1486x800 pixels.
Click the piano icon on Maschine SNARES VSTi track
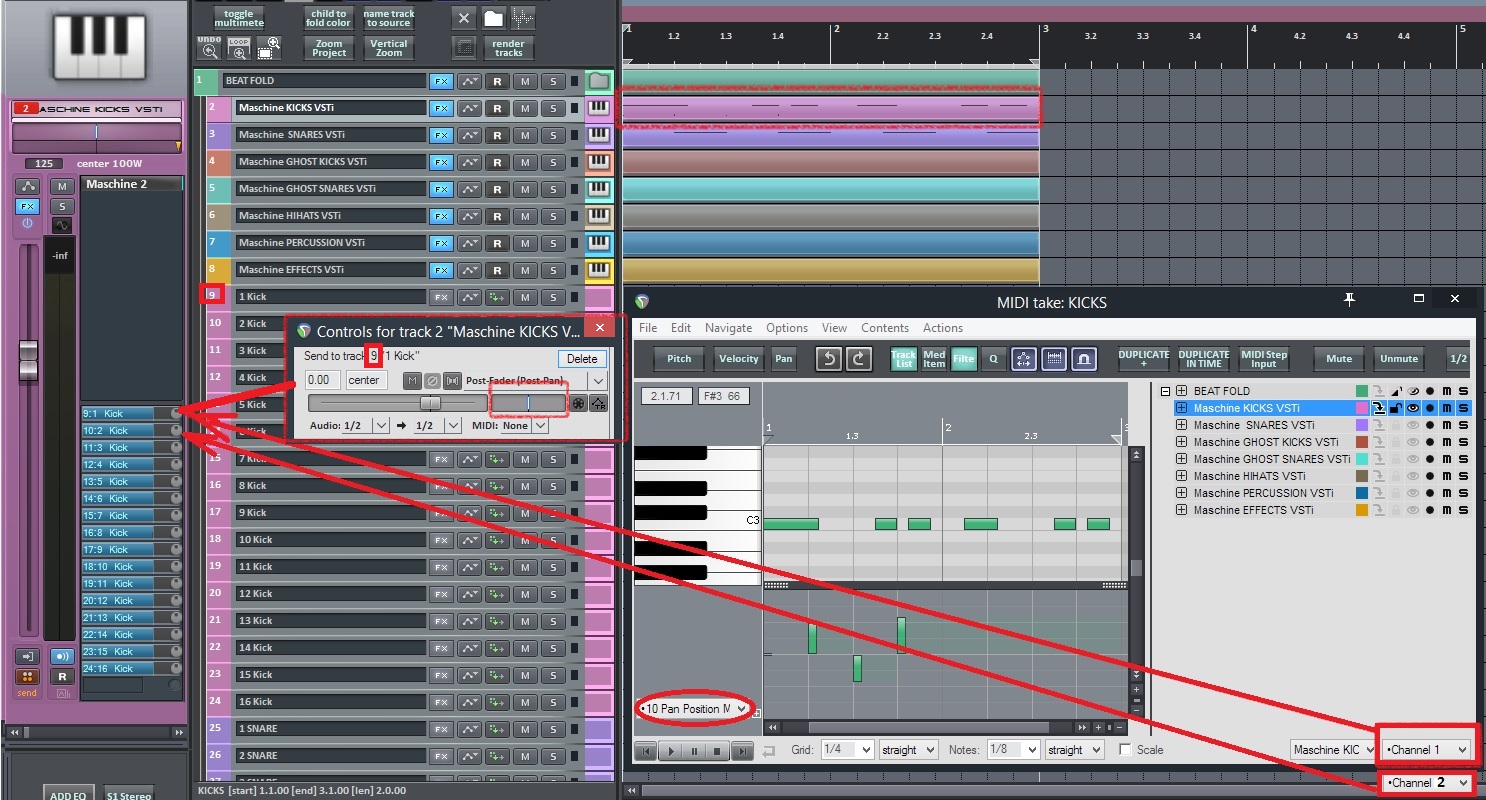[x=598, y=135]
